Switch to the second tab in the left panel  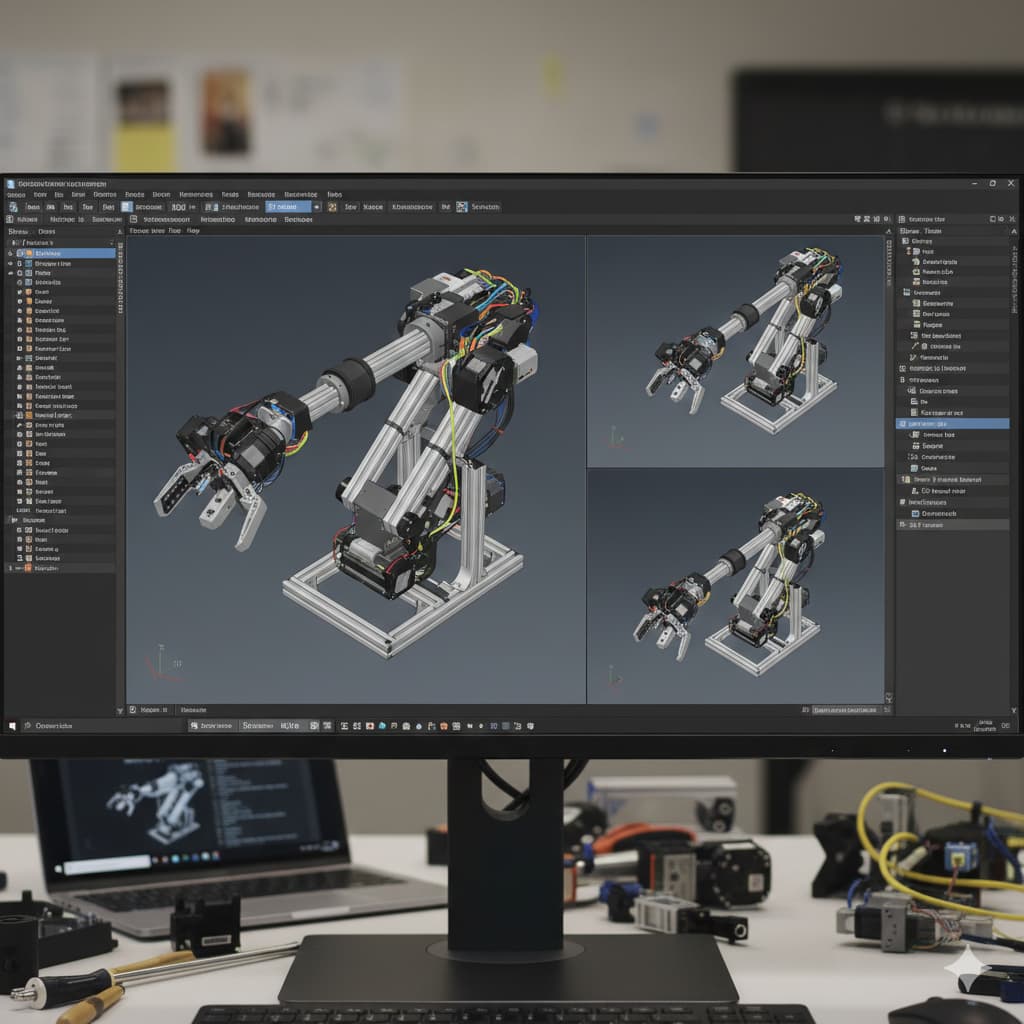point(46,231)
